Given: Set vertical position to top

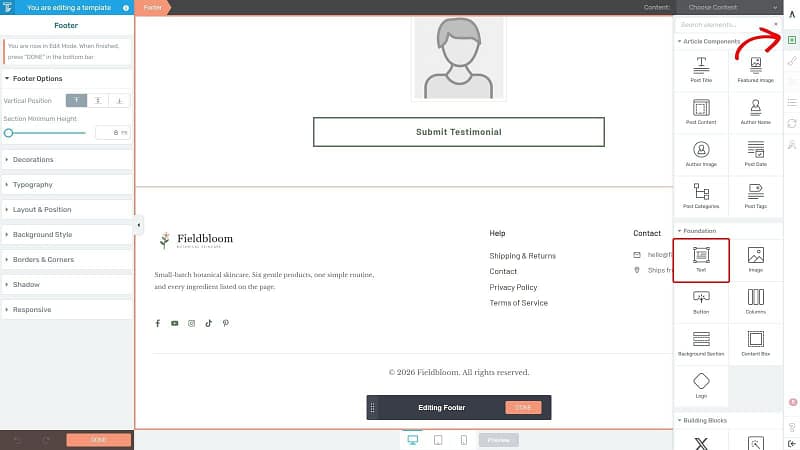Looking at the screenshot, I should (77, 101).
